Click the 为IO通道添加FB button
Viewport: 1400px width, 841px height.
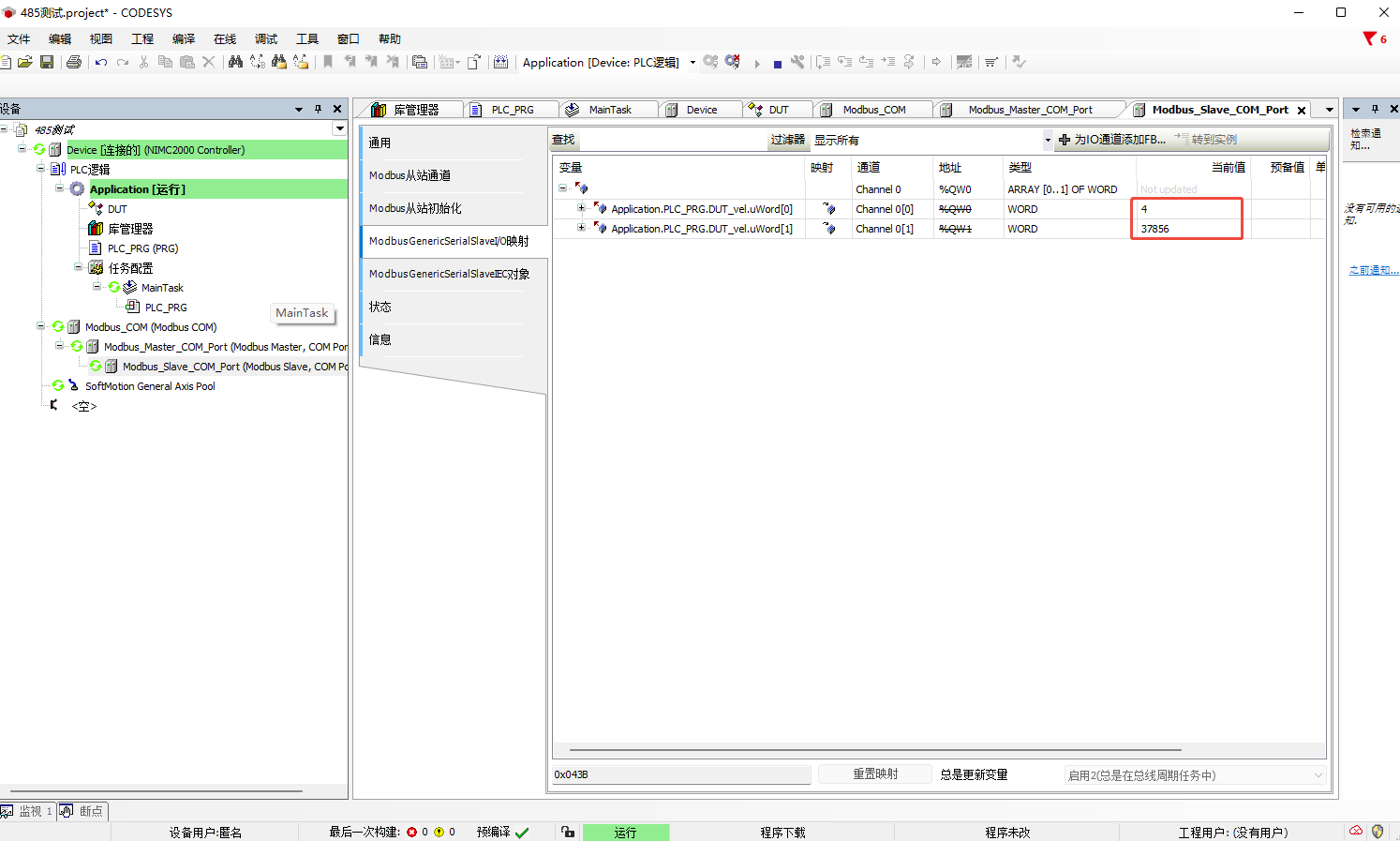[1112, 140]
